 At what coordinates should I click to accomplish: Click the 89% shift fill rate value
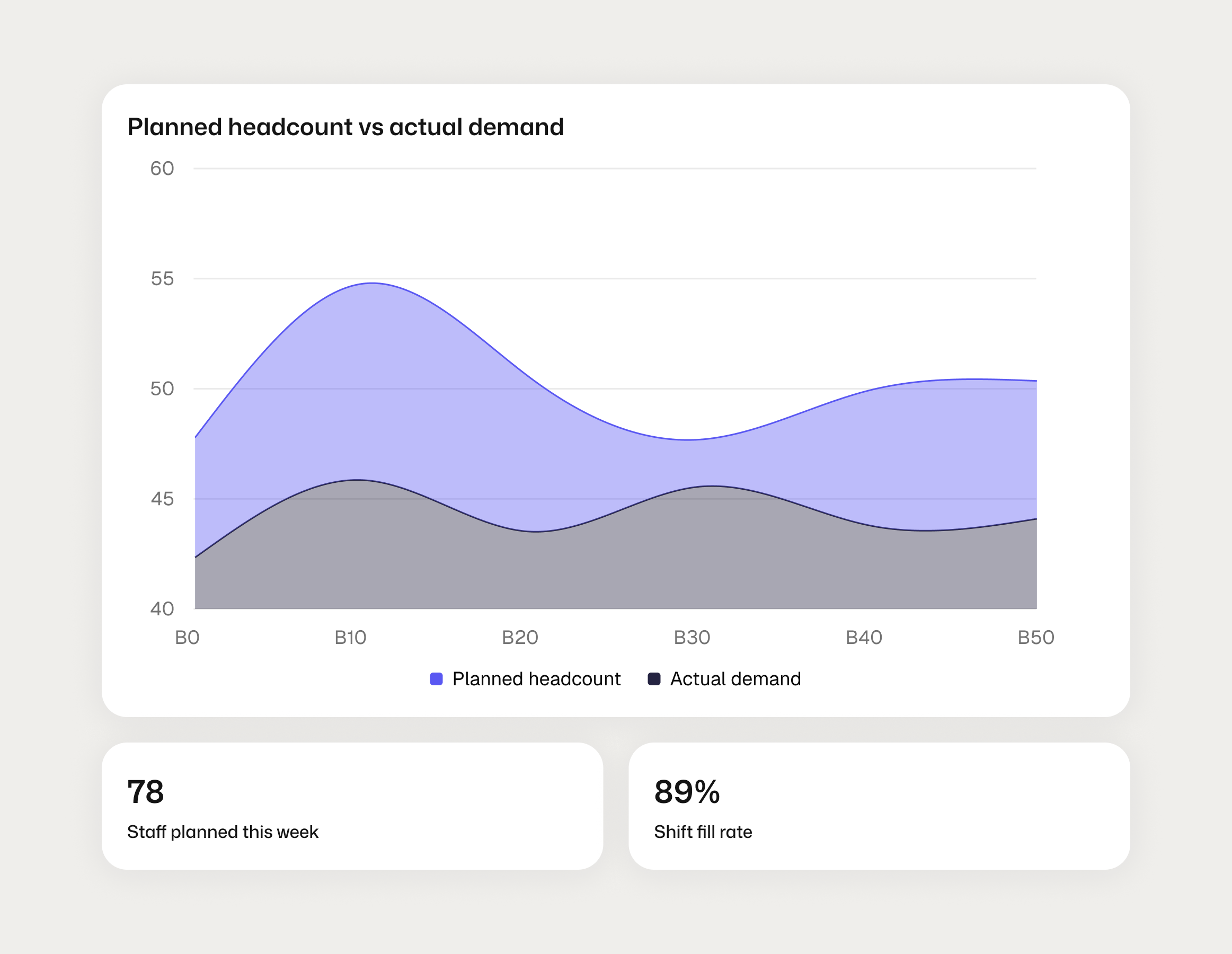[687, 791]
